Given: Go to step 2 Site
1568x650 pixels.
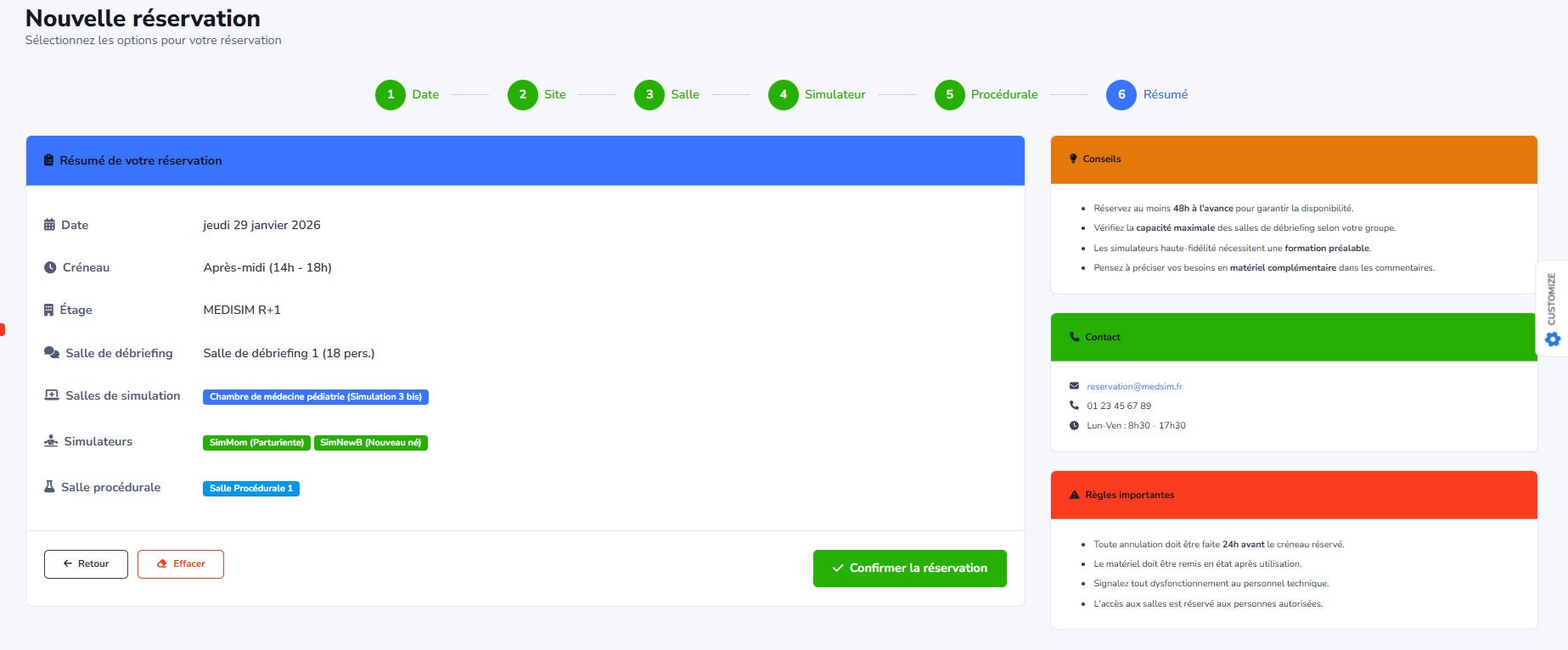Looking at the screenshot, I should click(523, 94).
